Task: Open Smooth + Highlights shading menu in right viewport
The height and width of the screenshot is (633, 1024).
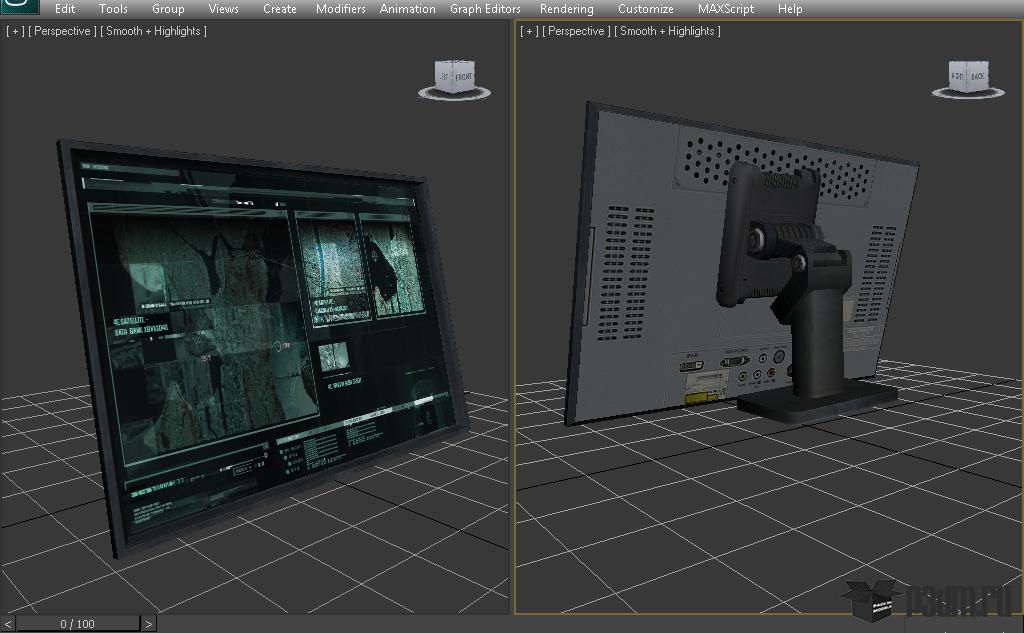Action: pos(670,31)
